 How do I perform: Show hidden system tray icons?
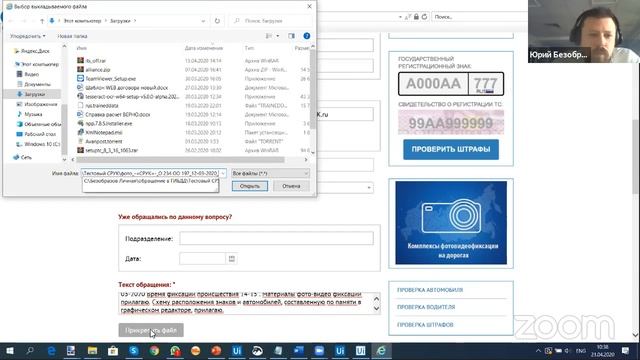tap(538, 351)
